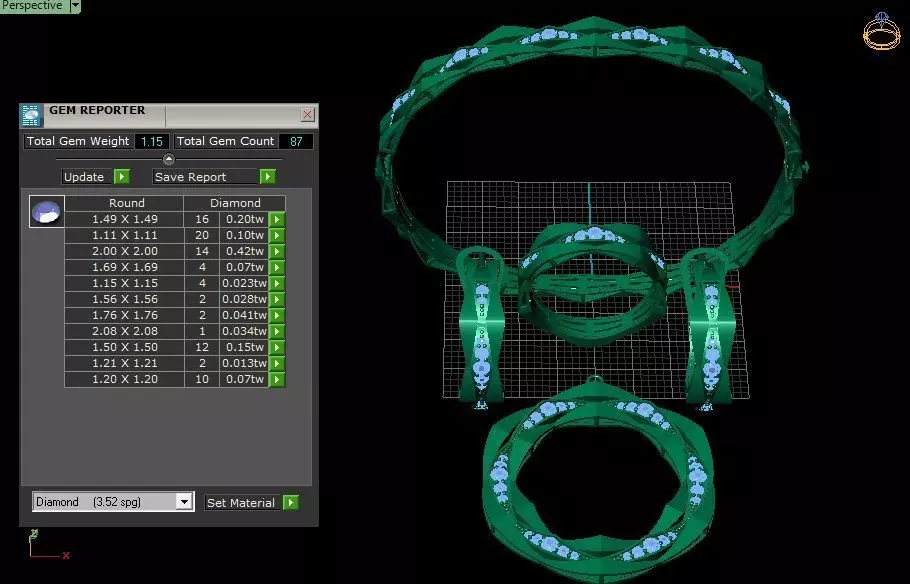Select the 1.56 X 1.56 size cell
Screen dimensions: 910x584
[125, 299]
